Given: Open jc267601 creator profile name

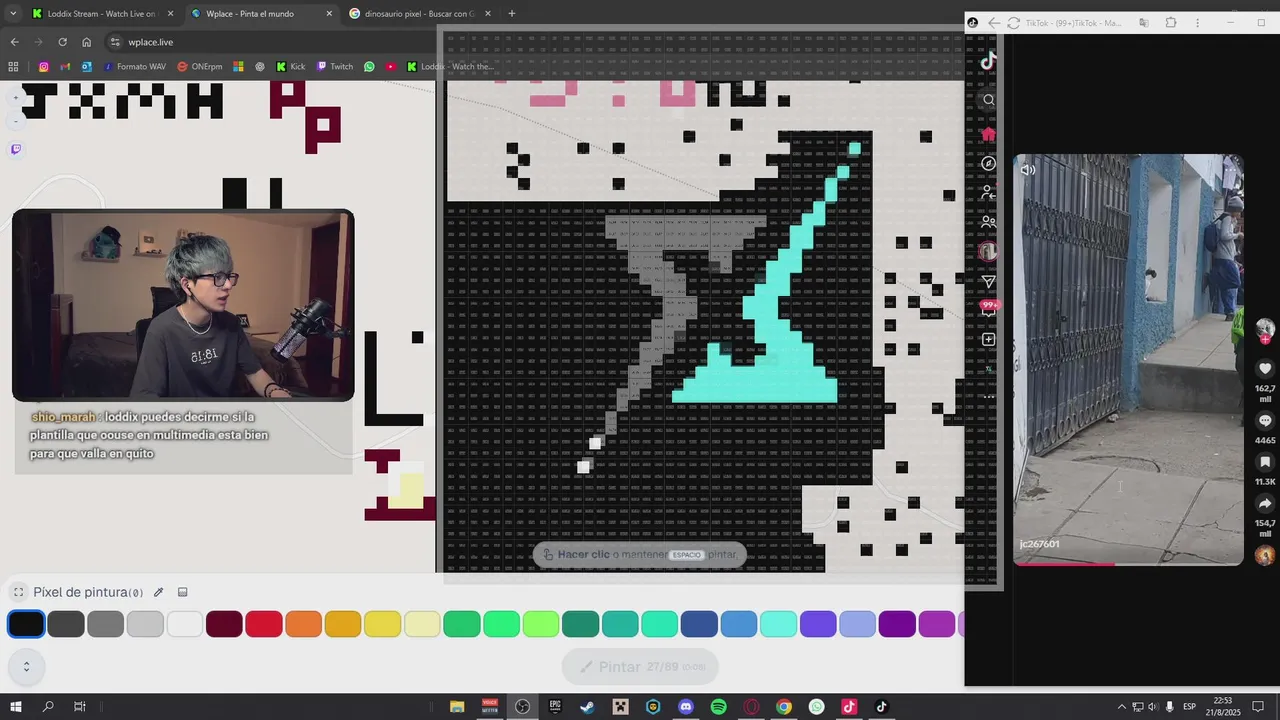Looking at the screenshot, I should click(1039, 544).
